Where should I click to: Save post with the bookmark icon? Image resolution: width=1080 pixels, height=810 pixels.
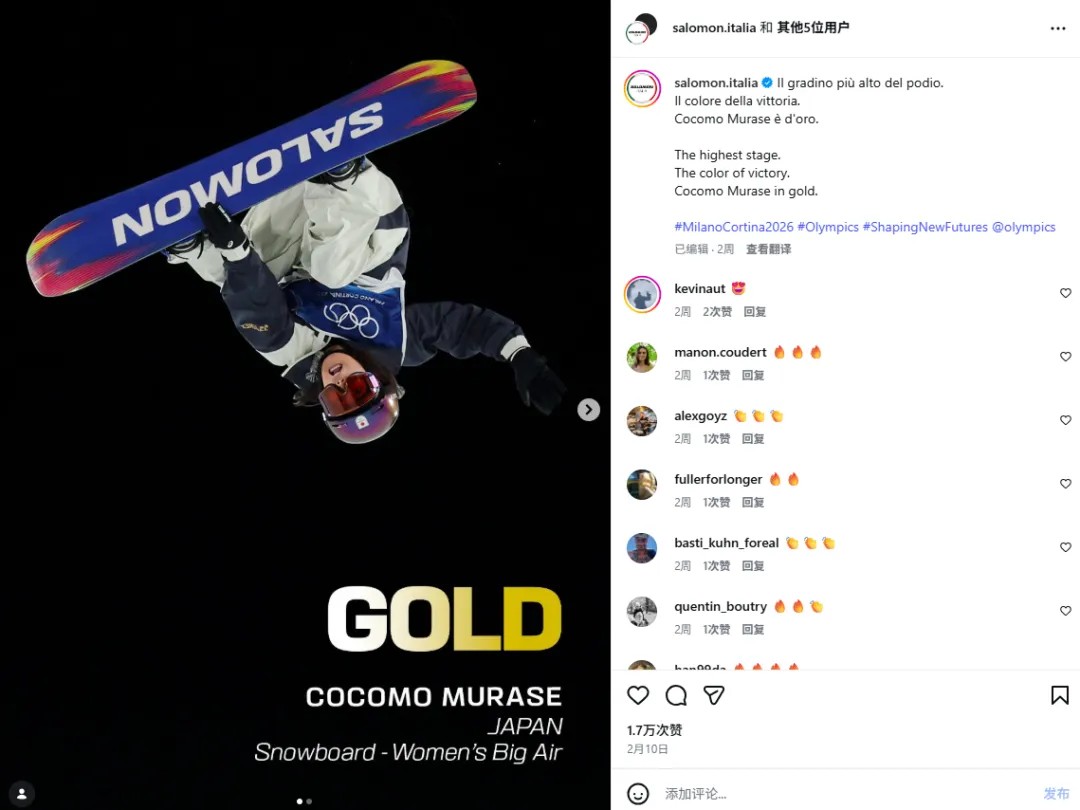pos(1059,695)
